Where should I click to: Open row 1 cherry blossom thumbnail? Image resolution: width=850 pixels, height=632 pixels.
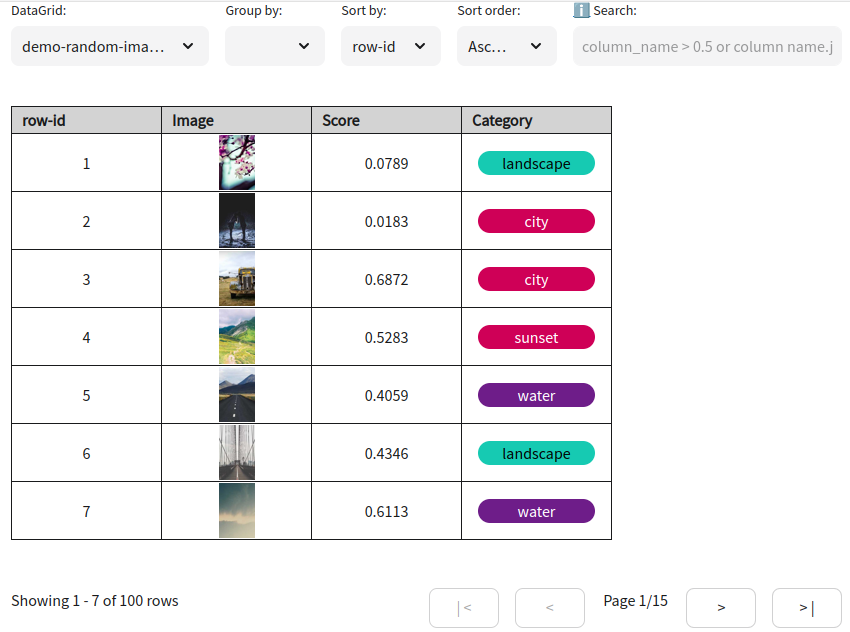(x=237, y=163)
